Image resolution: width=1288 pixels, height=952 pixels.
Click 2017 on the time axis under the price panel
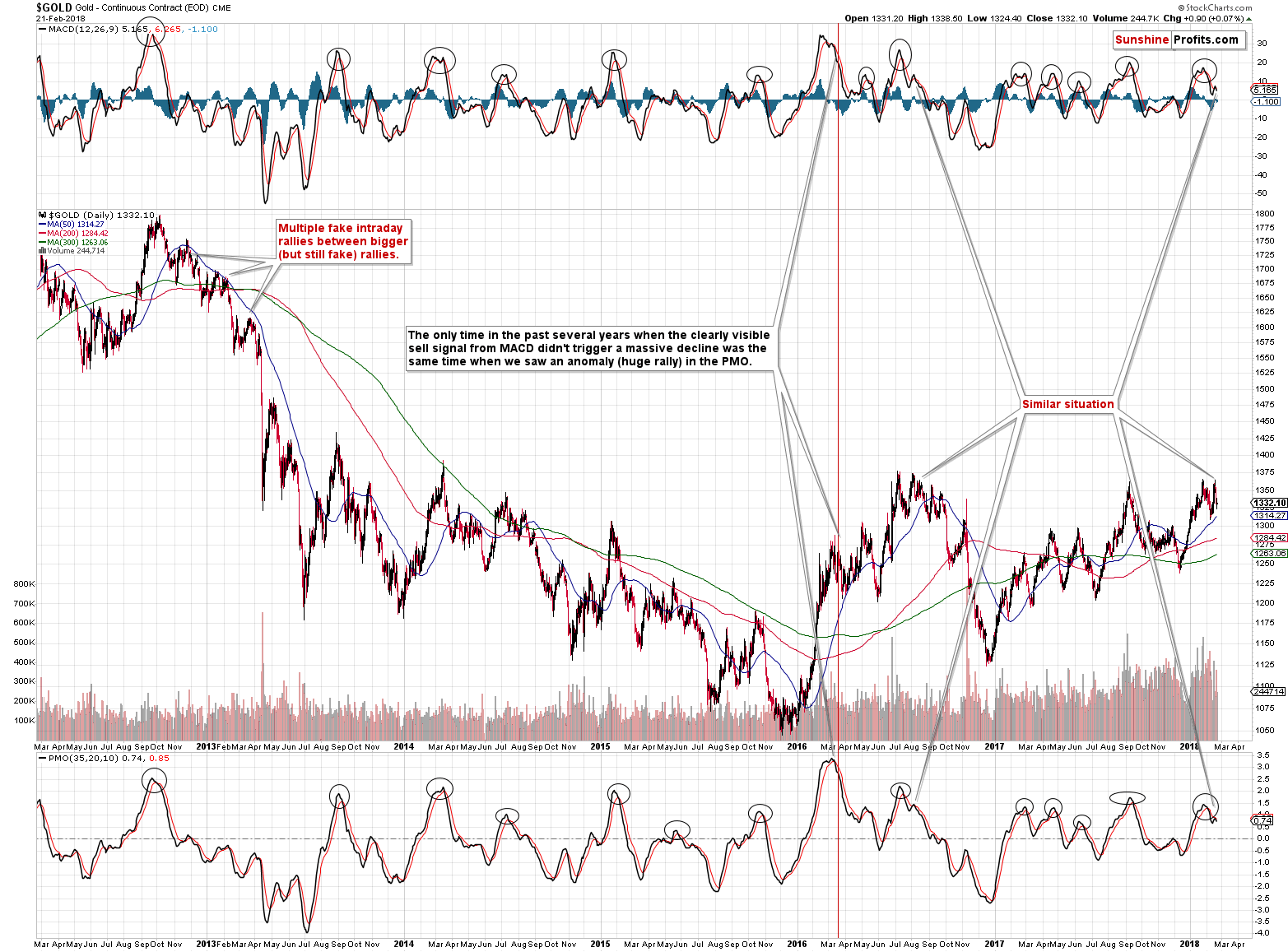[x=994, y=746]
